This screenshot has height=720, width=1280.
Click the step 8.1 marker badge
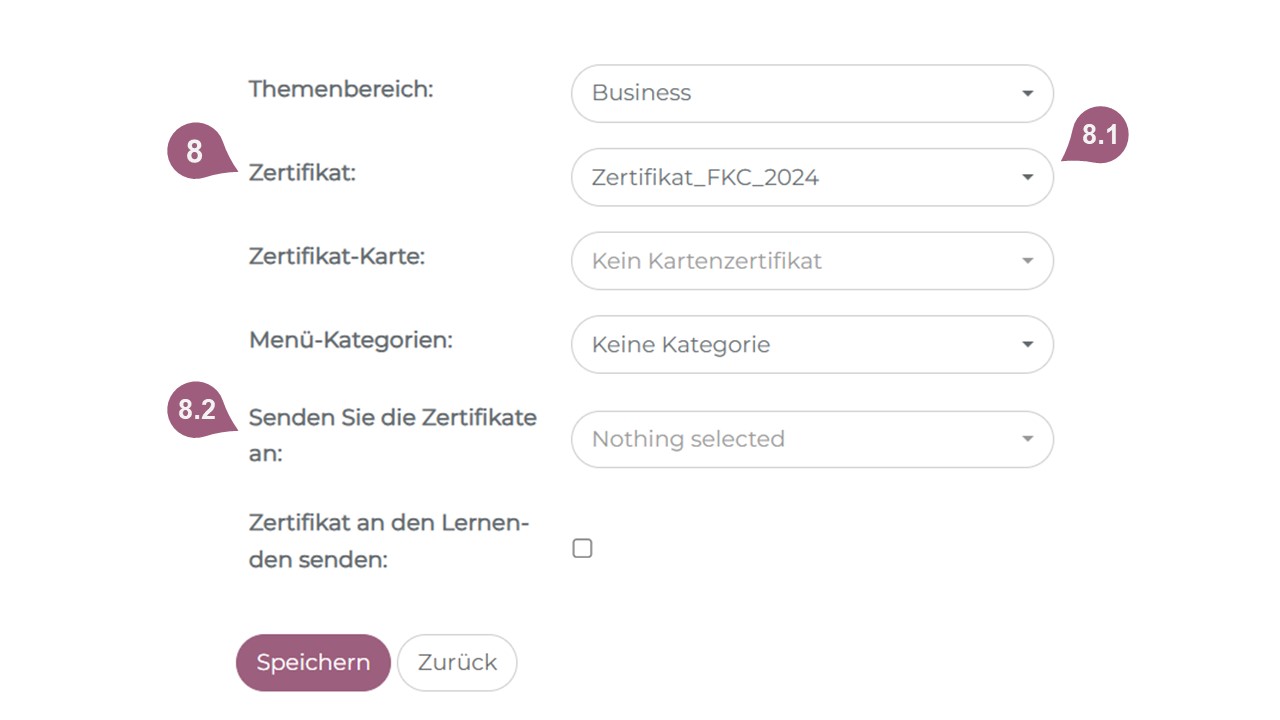(x=1100, y=135)
